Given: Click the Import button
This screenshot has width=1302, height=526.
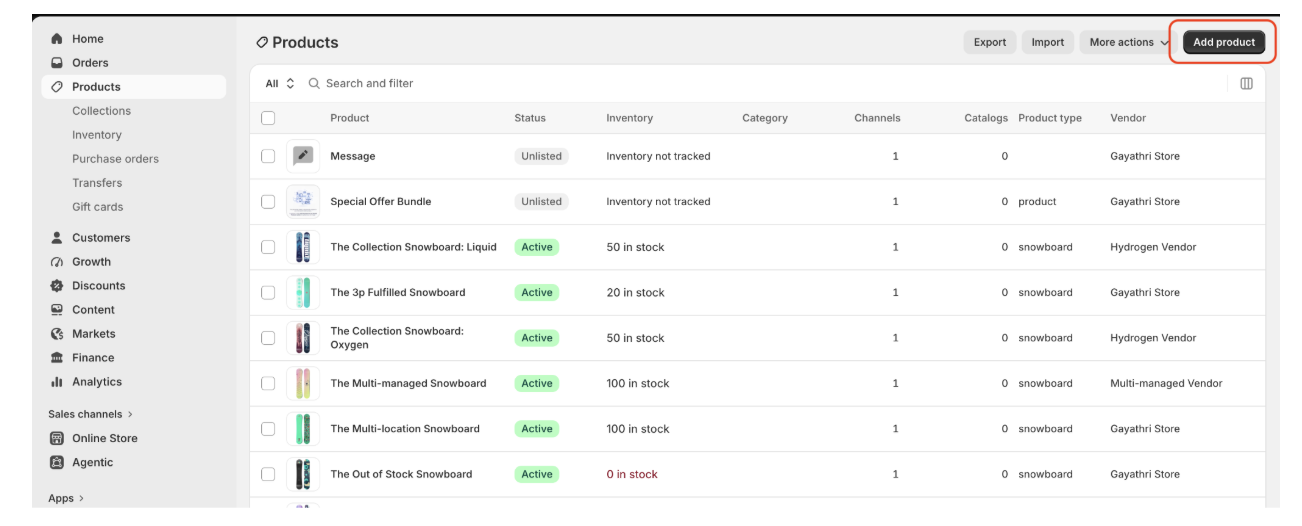Looking at the screenshot, I should 1048,42.
